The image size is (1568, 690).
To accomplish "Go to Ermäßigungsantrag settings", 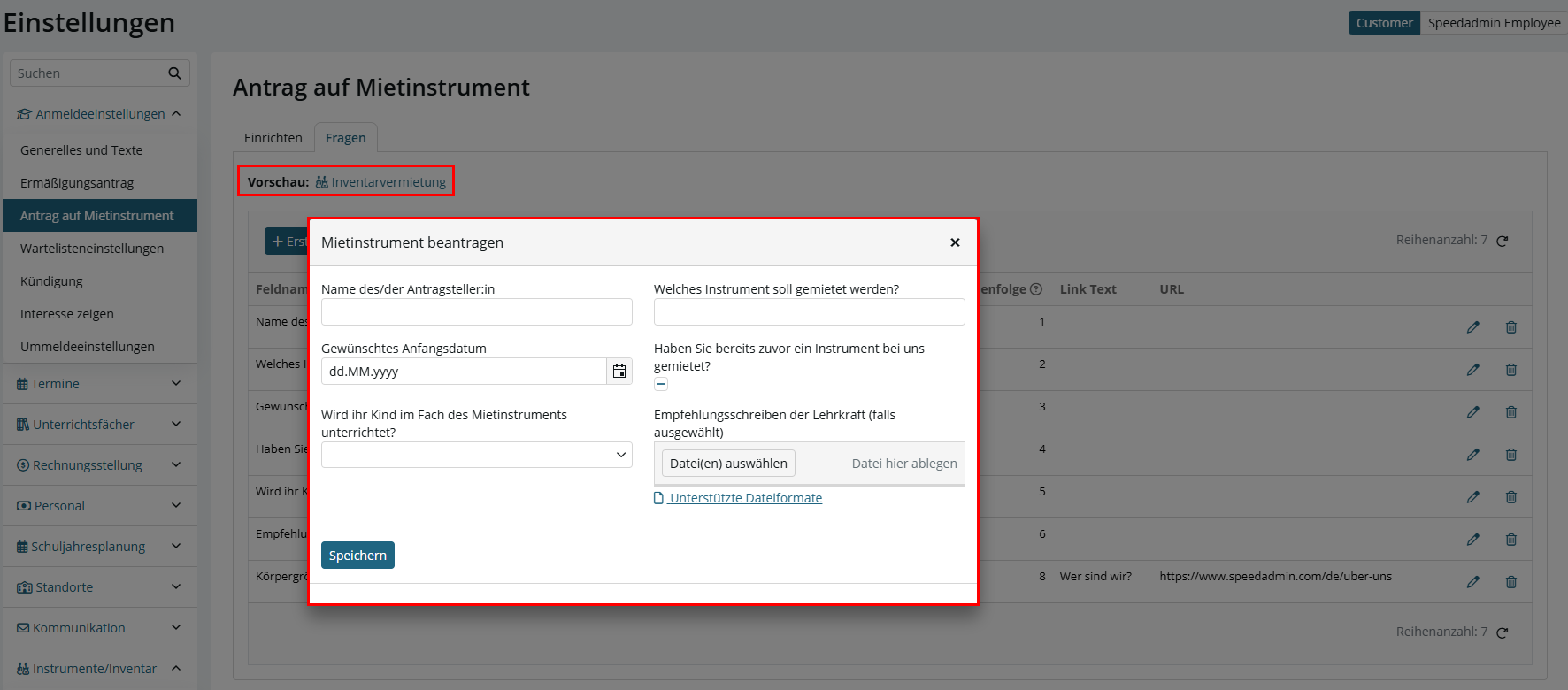I will [x=100, y=183].
